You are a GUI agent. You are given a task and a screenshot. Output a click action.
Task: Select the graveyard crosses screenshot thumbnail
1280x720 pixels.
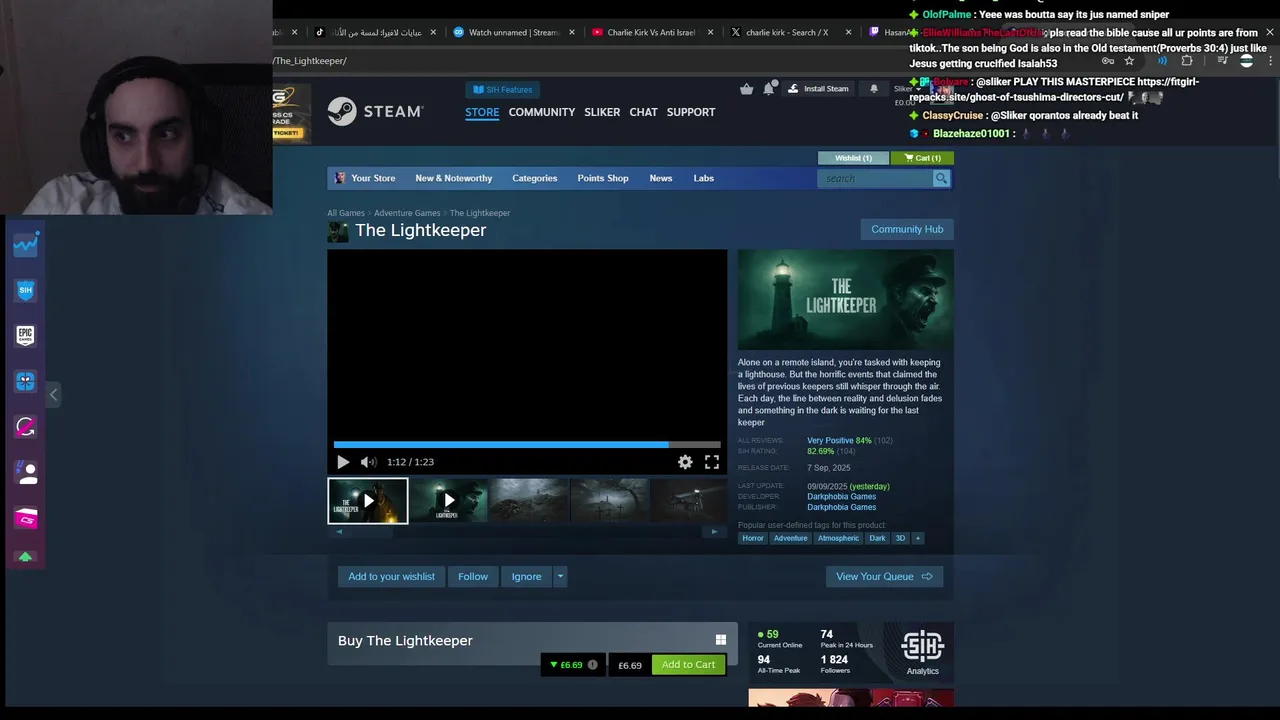(x=609, y=501)
